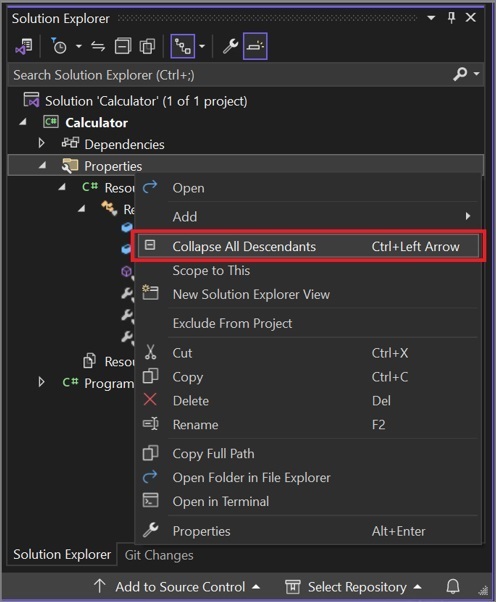The width and height of the screenshot is (496, 602).
Task: Expand the Program C# file node
Action: click(x=41, y=382)
